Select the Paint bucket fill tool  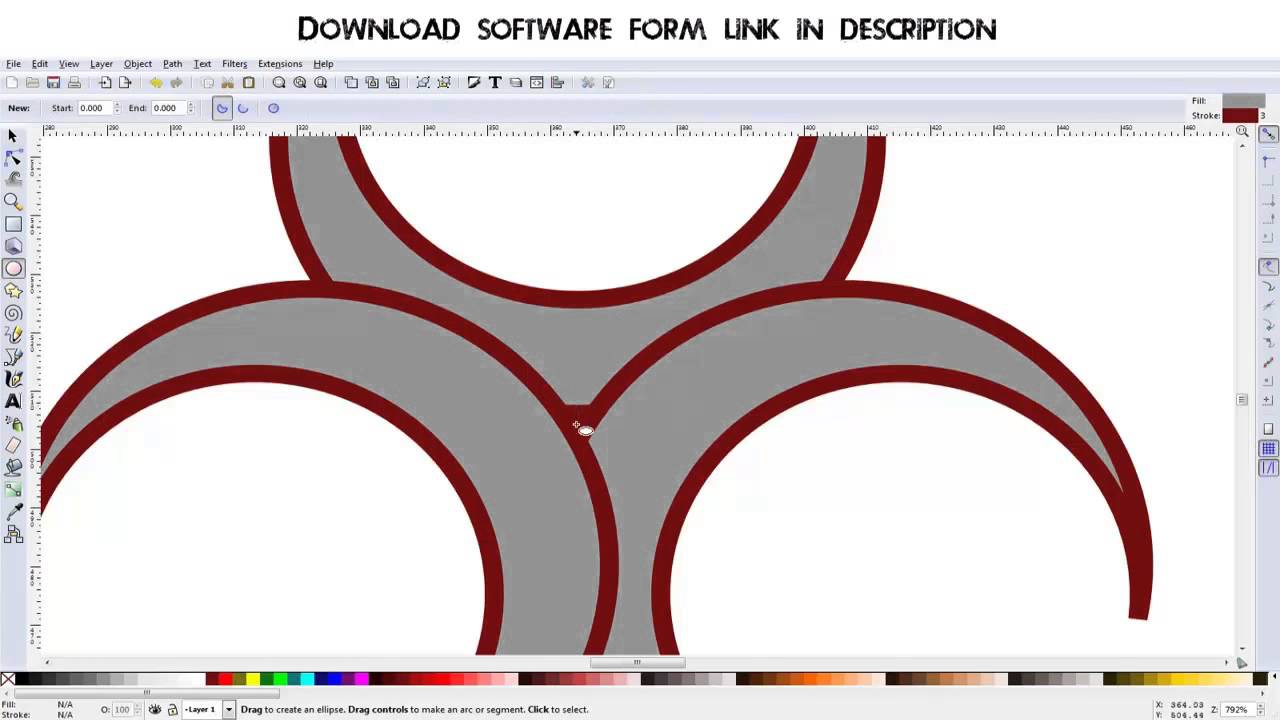click(x=14, y=467)
